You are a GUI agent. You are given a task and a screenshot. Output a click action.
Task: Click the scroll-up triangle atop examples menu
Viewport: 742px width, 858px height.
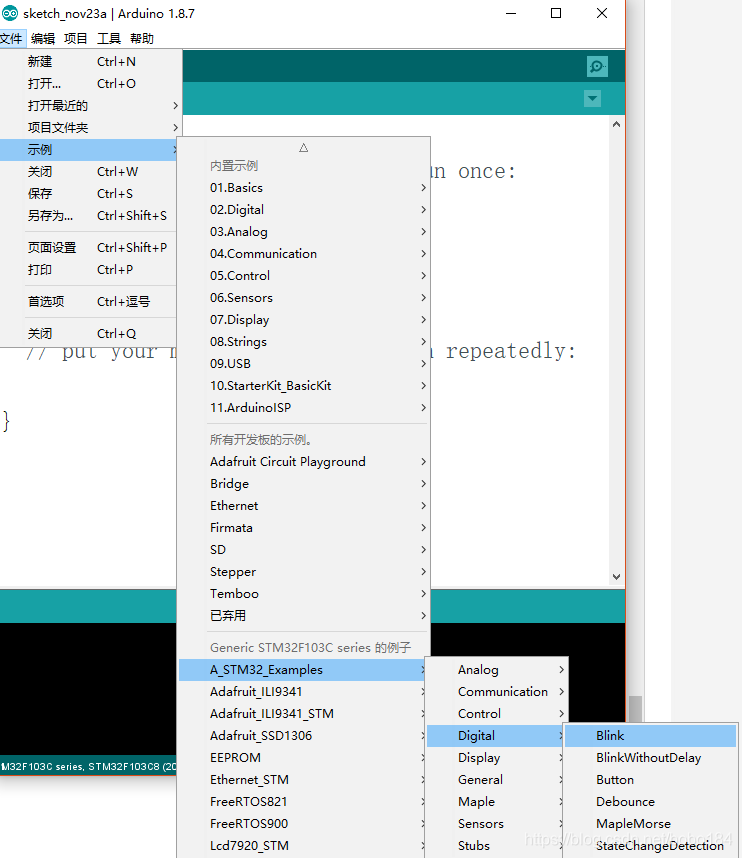tap(303, 147)
